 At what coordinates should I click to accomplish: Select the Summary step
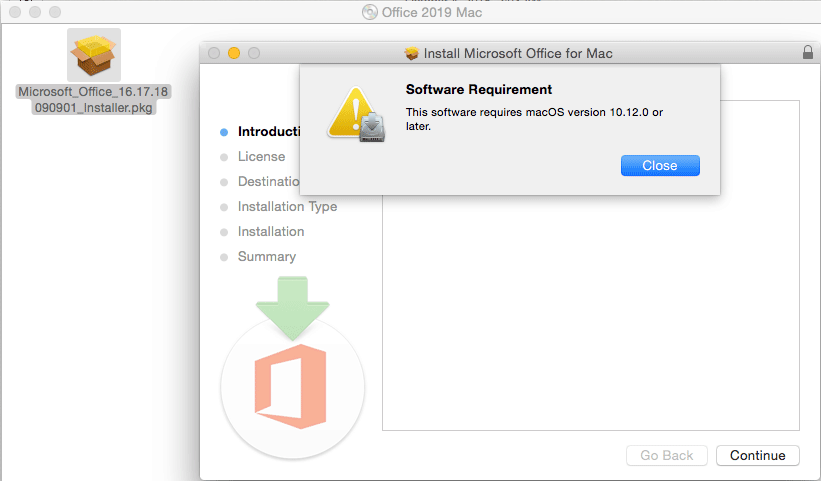(267, 256)
